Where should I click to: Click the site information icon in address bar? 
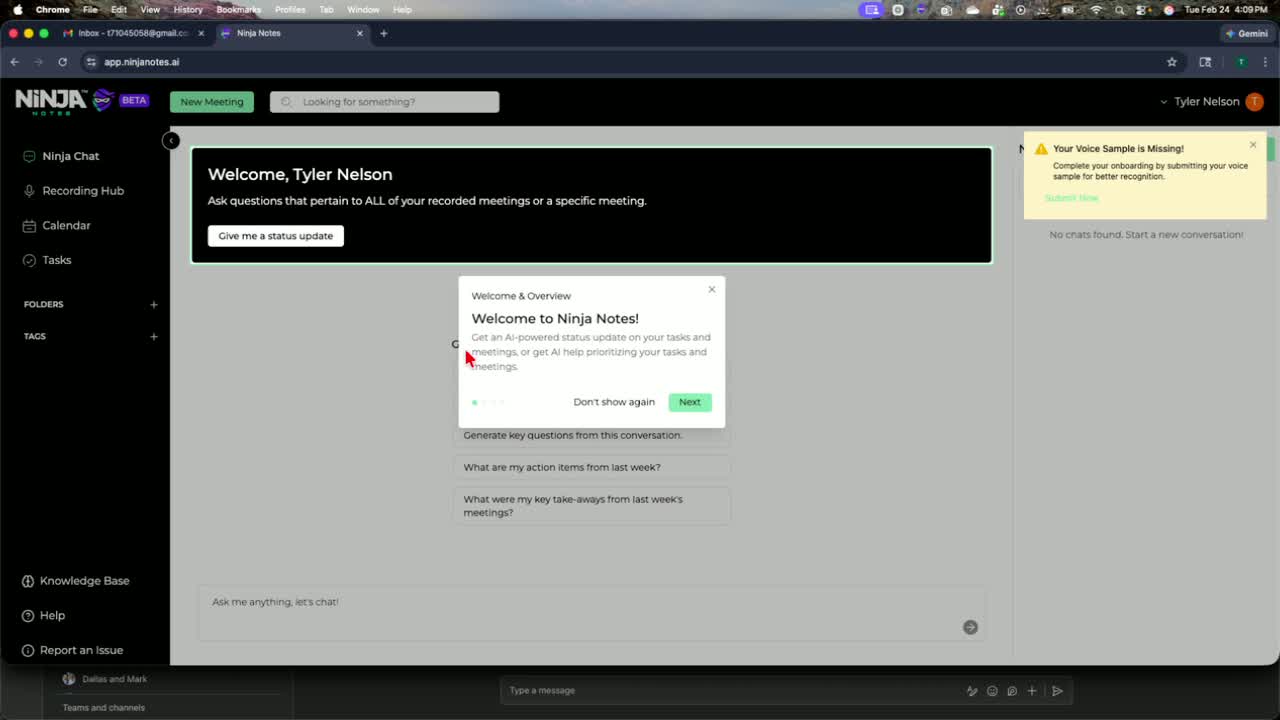(91, 62)
